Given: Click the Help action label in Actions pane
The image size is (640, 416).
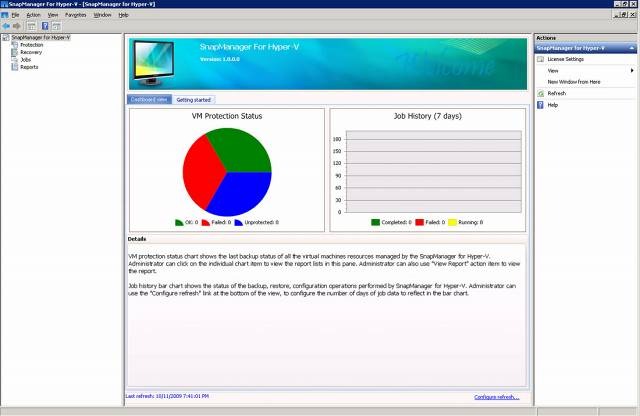Looking at the screenshot, I should [553, 105].
